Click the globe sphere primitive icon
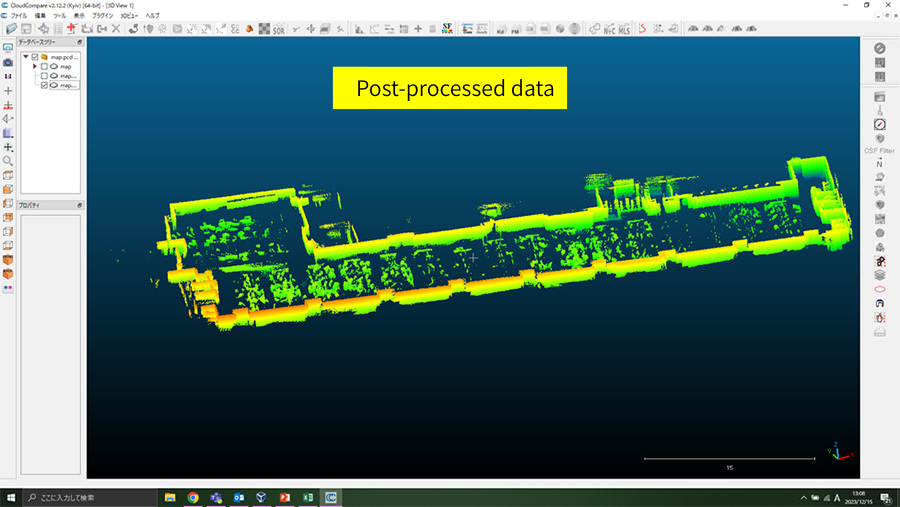This screenshot has height=507, width=900. point(560,29)
